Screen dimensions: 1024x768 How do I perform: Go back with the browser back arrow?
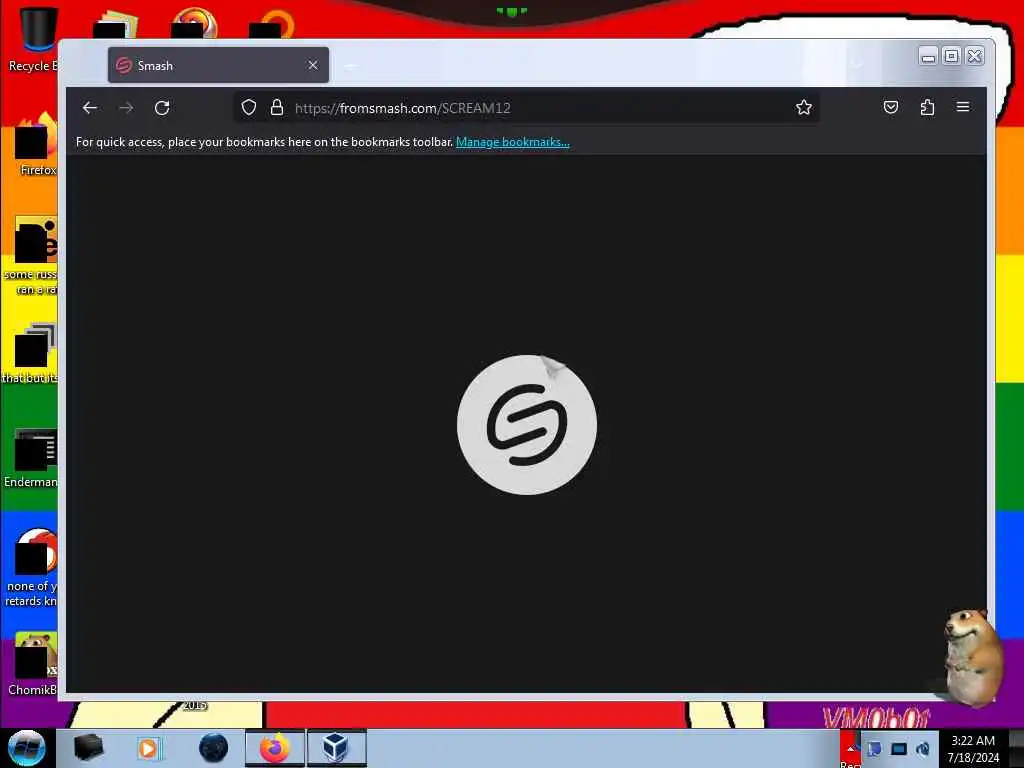(x=90, y=108)
